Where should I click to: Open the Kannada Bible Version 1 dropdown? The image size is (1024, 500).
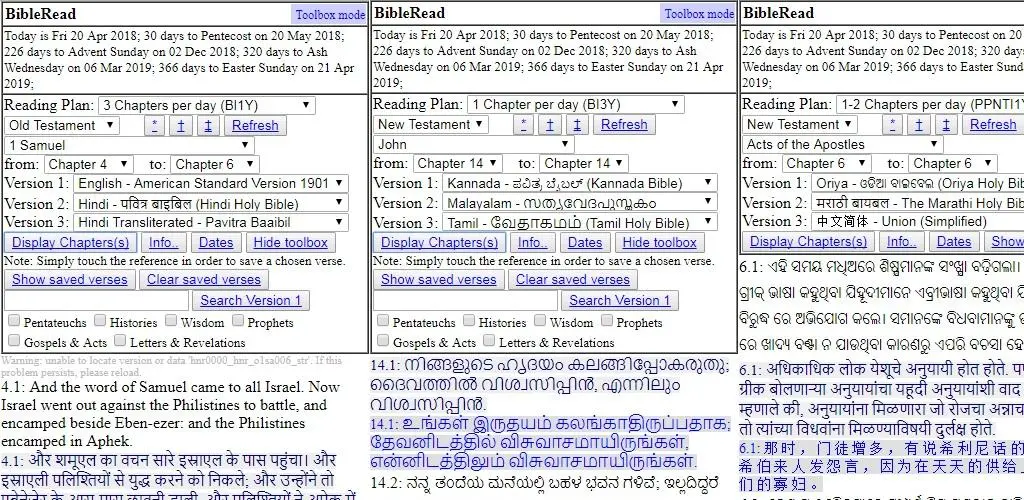[x=581, y=183]
